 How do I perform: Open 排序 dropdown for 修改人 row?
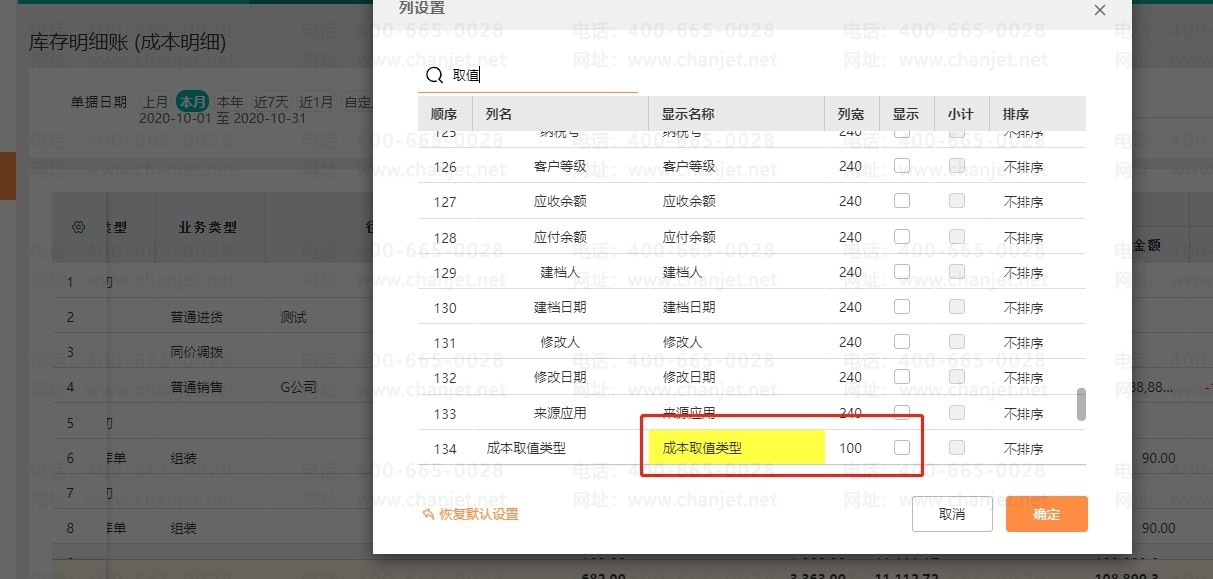pos(1024,343)
